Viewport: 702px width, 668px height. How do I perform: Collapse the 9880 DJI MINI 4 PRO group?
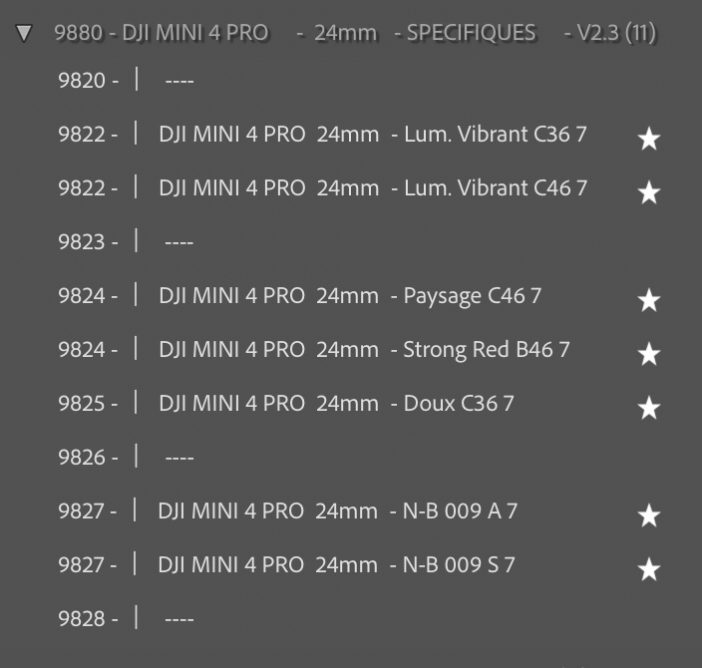[x=25, y=33]
